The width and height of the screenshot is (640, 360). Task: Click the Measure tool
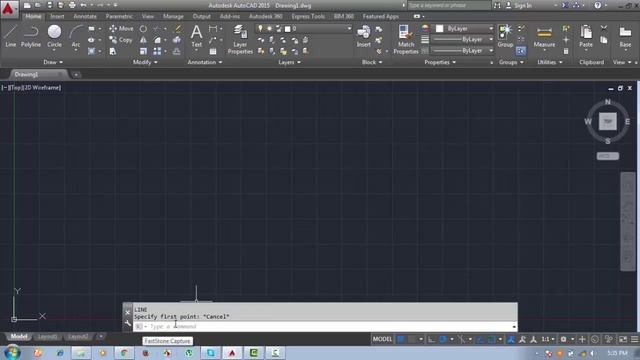coord(544,37)
